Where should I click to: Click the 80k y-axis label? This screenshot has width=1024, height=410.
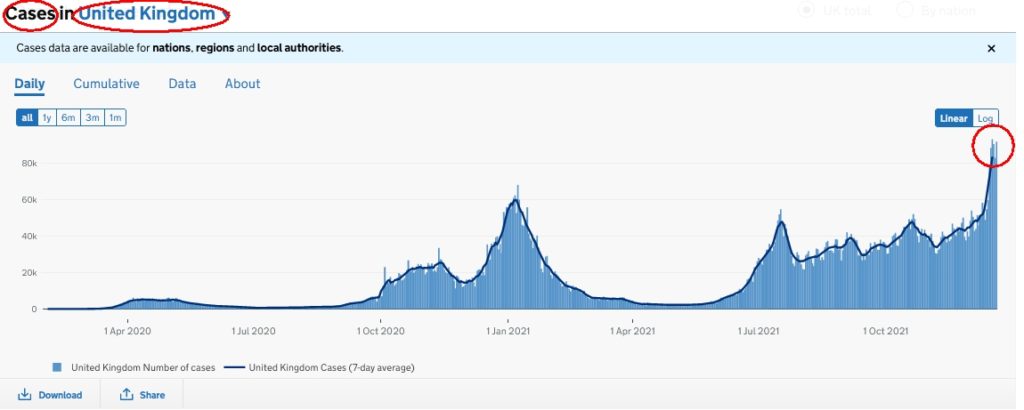point(29,163)
